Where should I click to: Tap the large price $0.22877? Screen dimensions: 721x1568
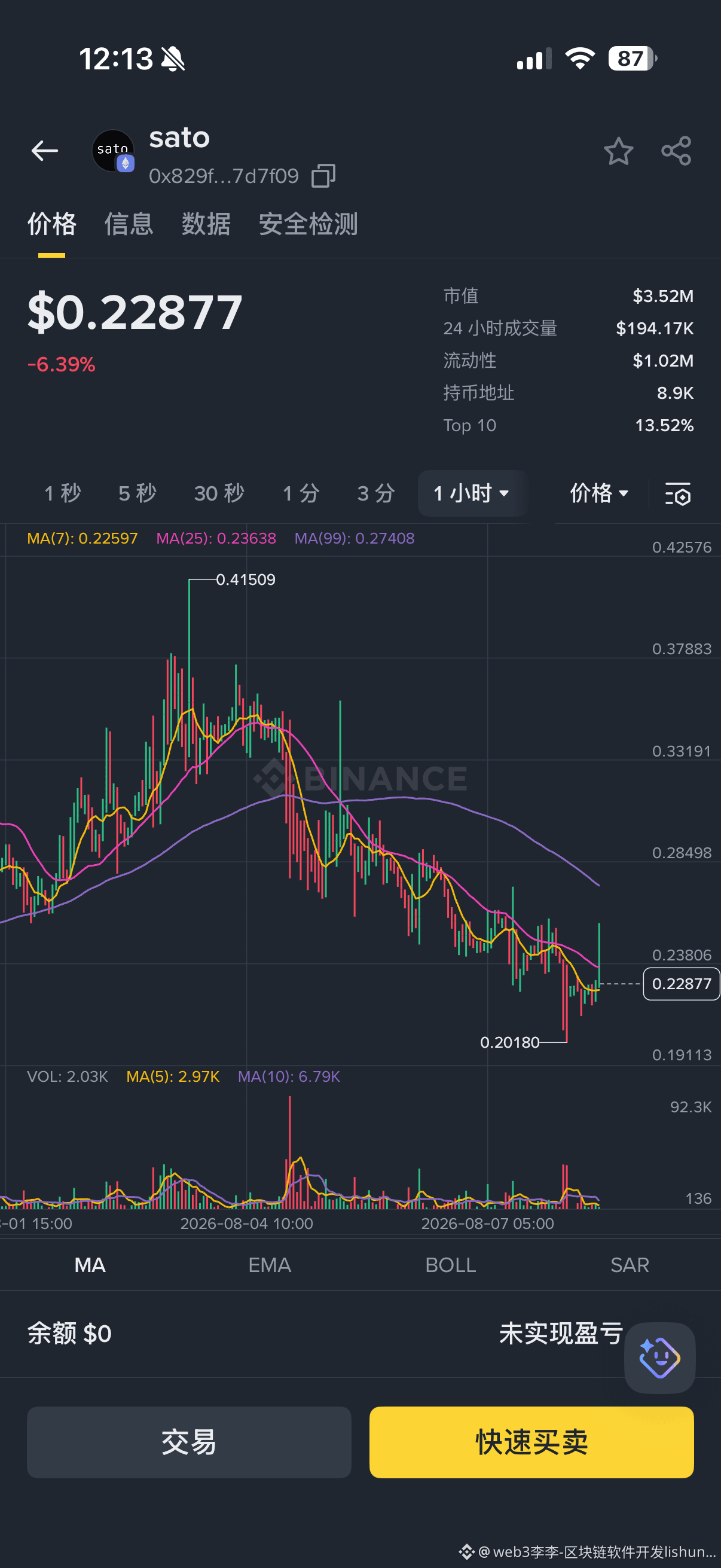coord(135,312)
